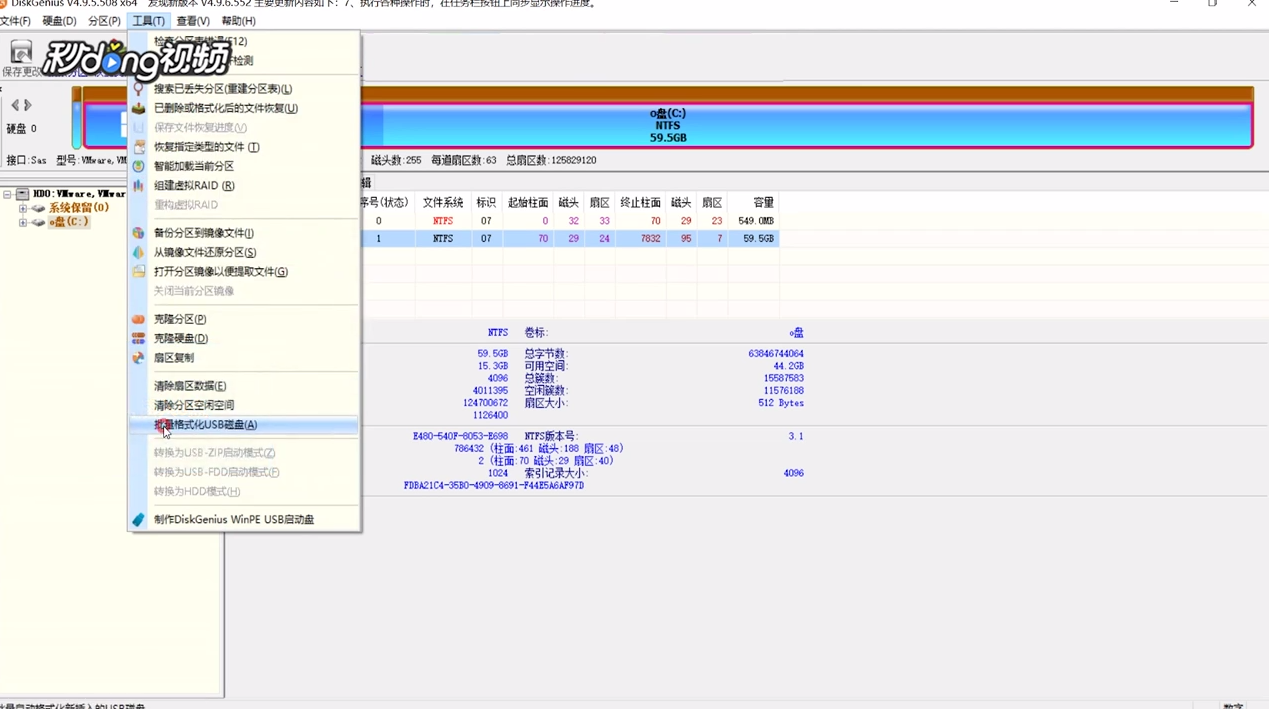The width and height of the screenshot is (1269, 709).
Task: Click the 克隆硬盘 icon
Action: coord(138,338)
